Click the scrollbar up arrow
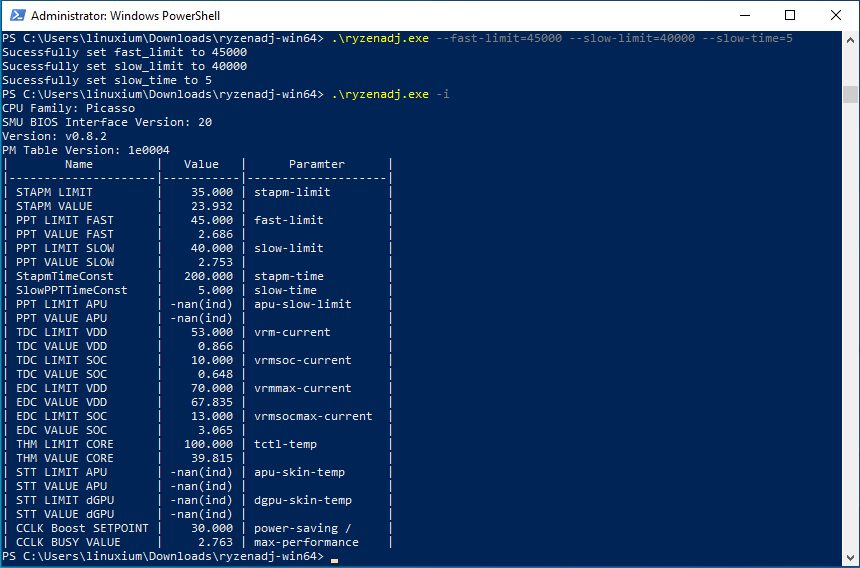This screenshot has height=568, width=860. 850,39
